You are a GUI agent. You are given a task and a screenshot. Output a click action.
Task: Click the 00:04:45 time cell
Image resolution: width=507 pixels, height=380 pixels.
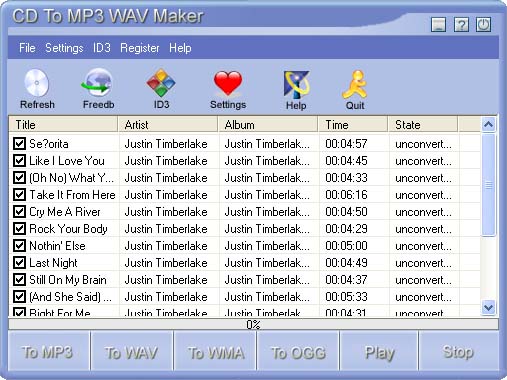[346, 161]
